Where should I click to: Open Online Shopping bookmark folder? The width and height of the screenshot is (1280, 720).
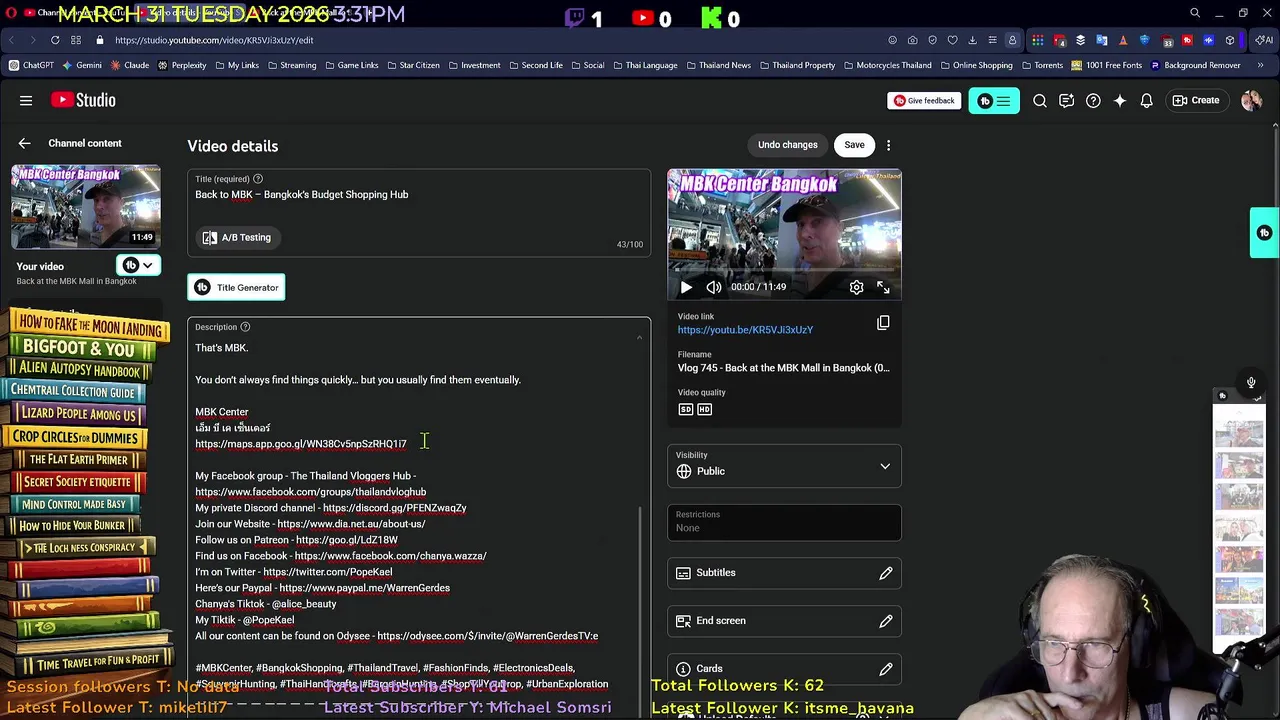[x=975, y=65]
